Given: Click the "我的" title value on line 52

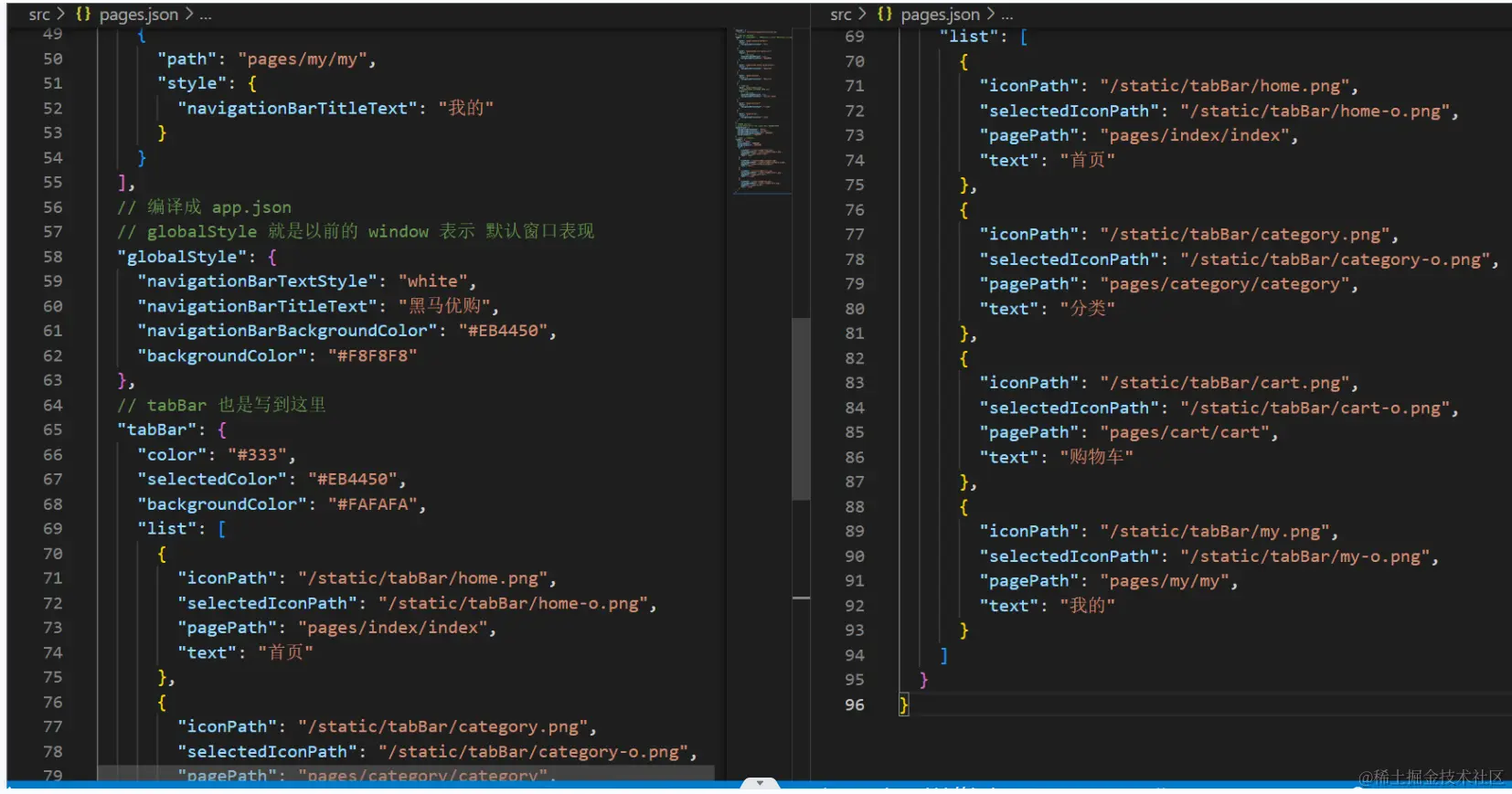Looking at the screenshot, I should (466, 108).
